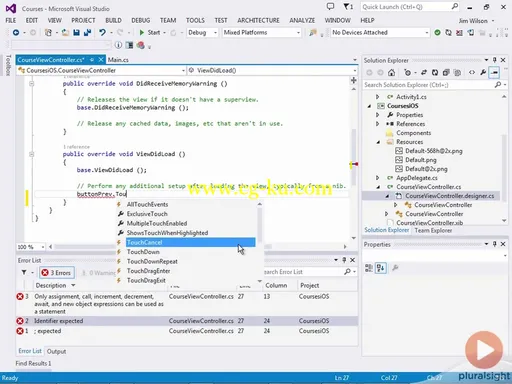Open the CoursesiOS.CourseViewController class dropdown

click(101, 71)
